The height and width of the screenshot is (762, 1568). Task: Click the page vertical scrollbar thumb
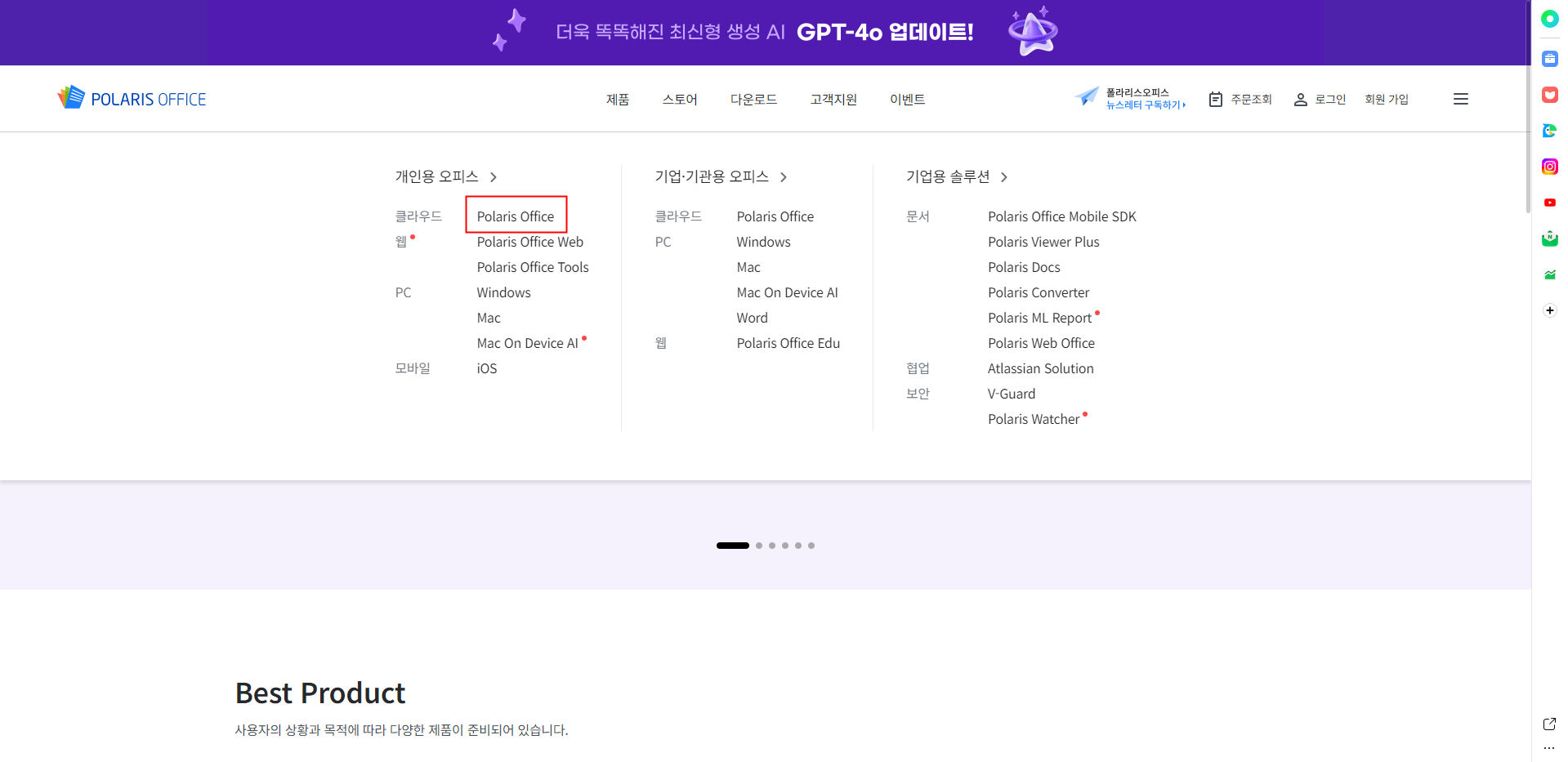[1529, 106]
